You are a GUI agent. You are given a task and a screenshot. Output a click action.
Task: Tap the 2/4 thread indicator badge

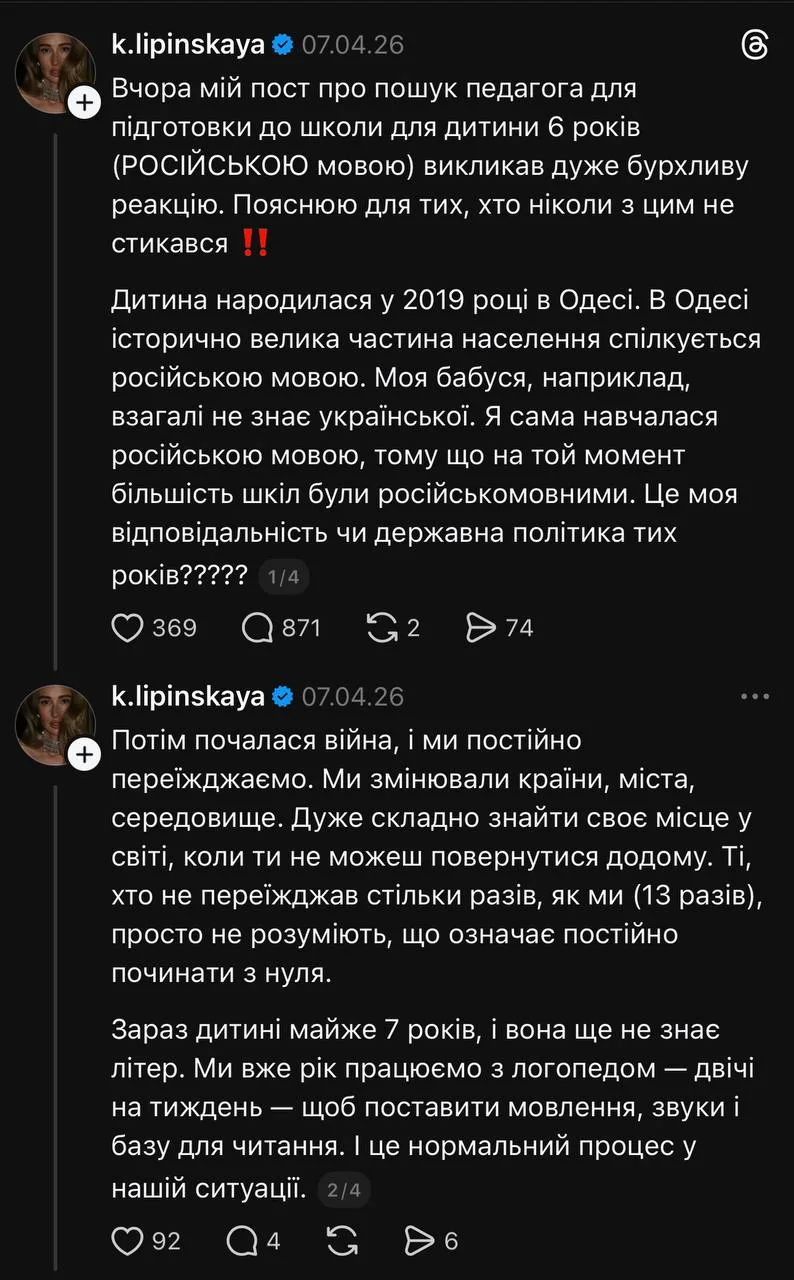pos(344,1190)
